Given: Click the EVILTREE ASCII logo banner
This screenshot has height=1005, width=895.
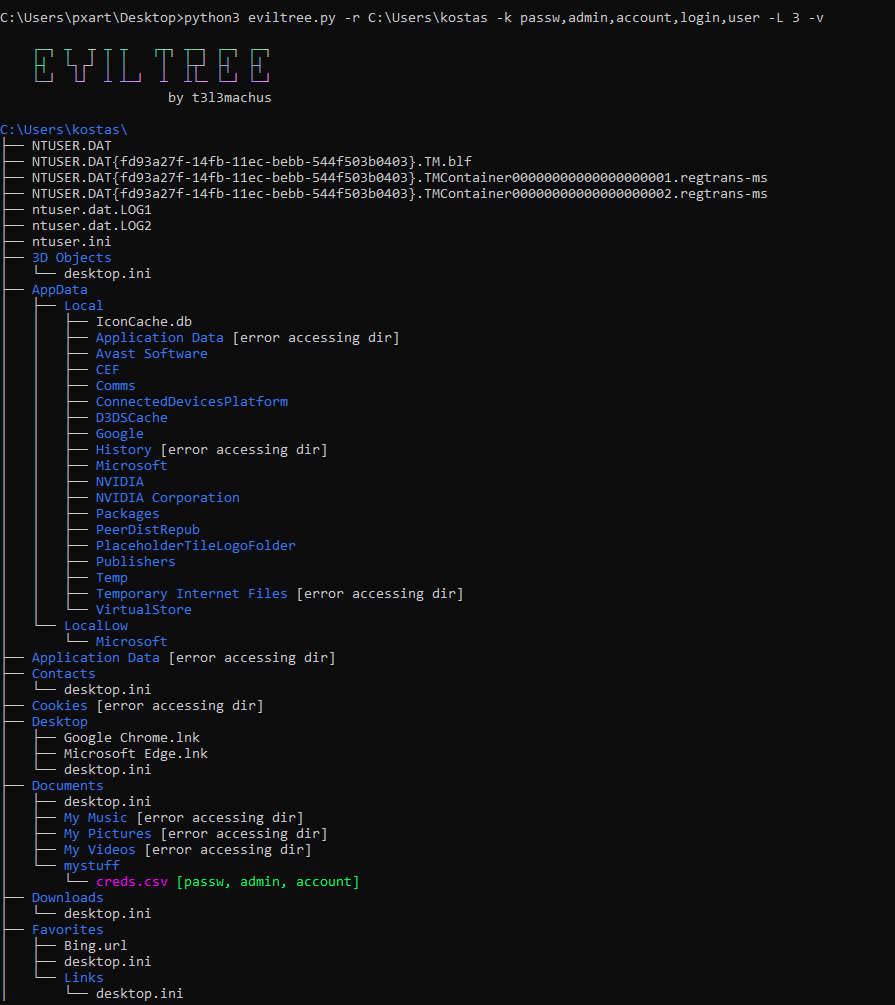Looking at the screenshot, I should point(152,65).
